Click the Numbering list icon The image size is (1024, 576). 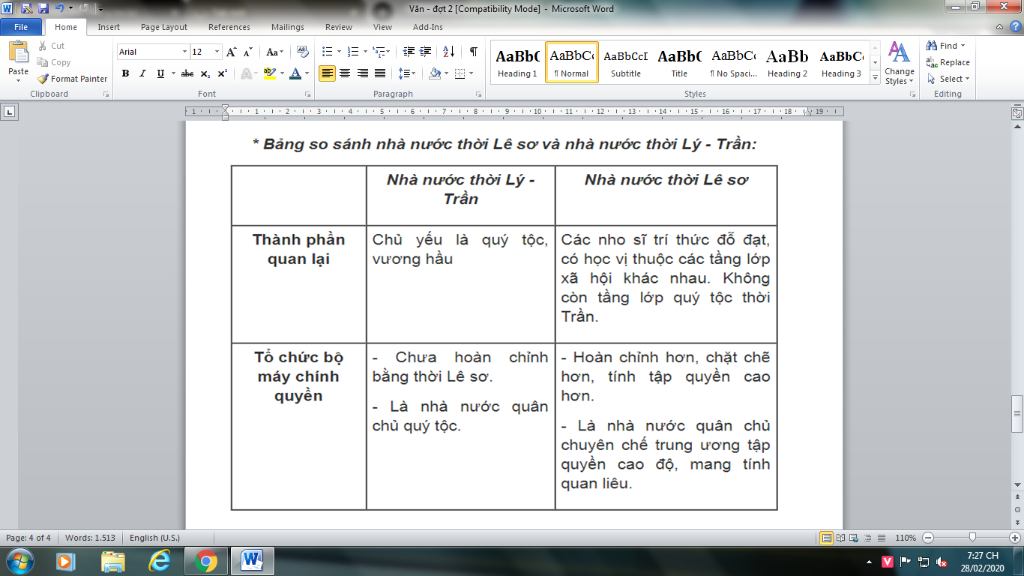pyautogui.click(x=353, y=52)
